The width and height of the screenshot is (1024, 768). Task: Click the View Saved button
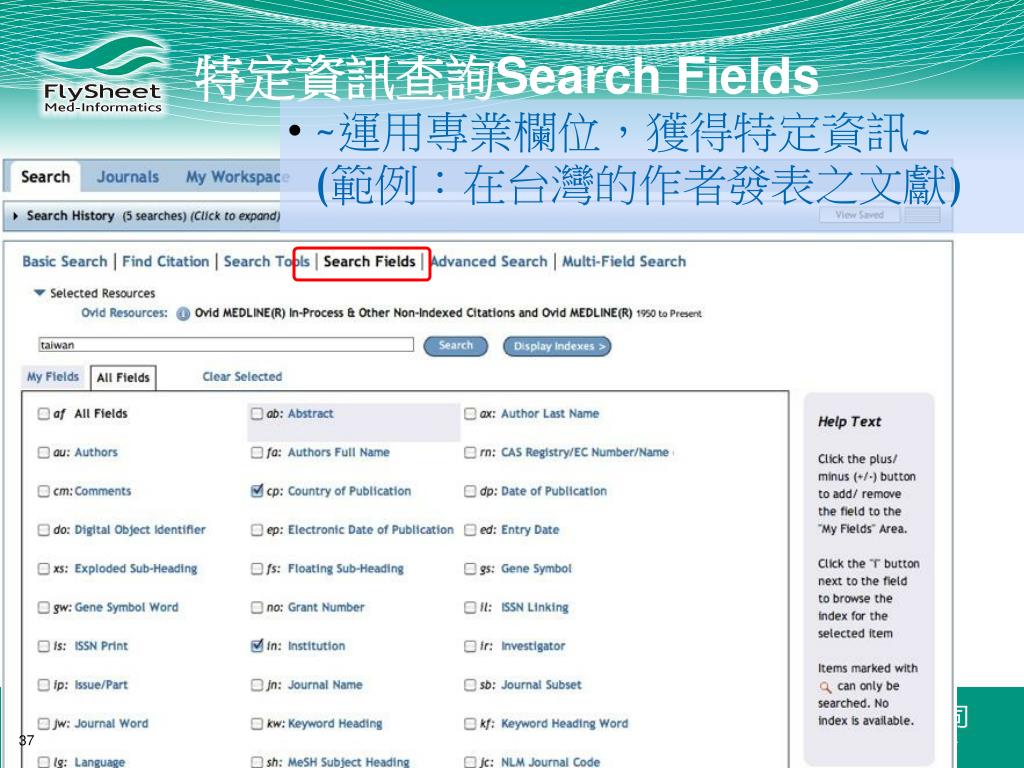tap(859, 214)
